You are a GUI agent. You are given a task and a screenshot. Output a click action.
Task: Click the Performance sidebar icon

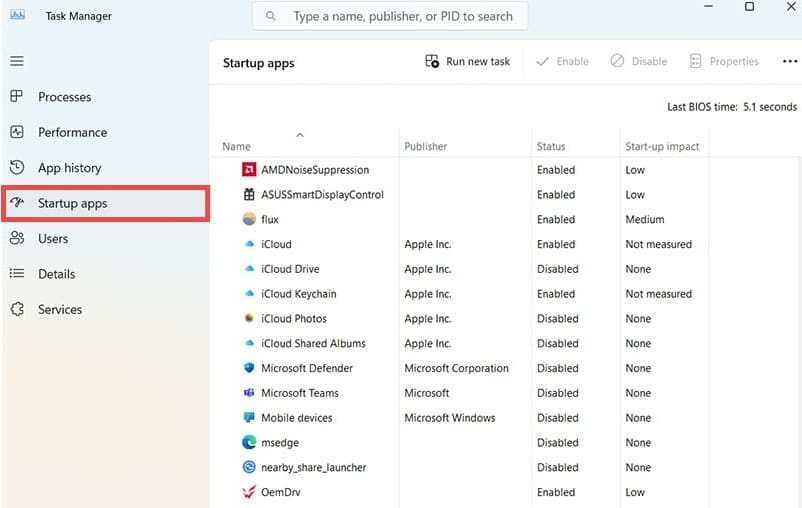(17, 132)
